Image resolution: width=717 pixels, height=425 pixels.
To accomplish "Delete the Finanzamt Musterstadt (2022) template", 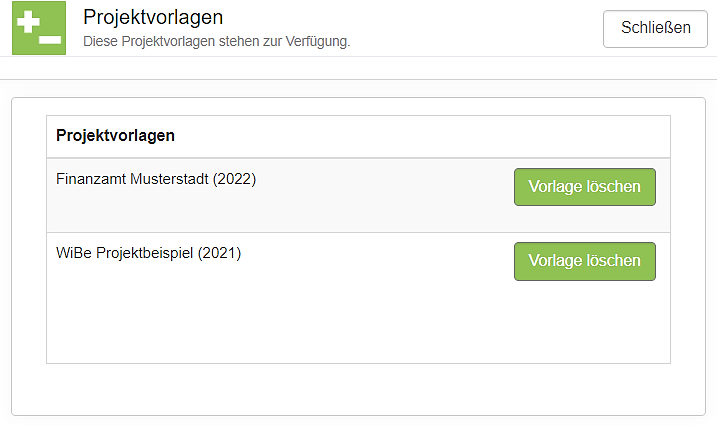I will (584, 187).
